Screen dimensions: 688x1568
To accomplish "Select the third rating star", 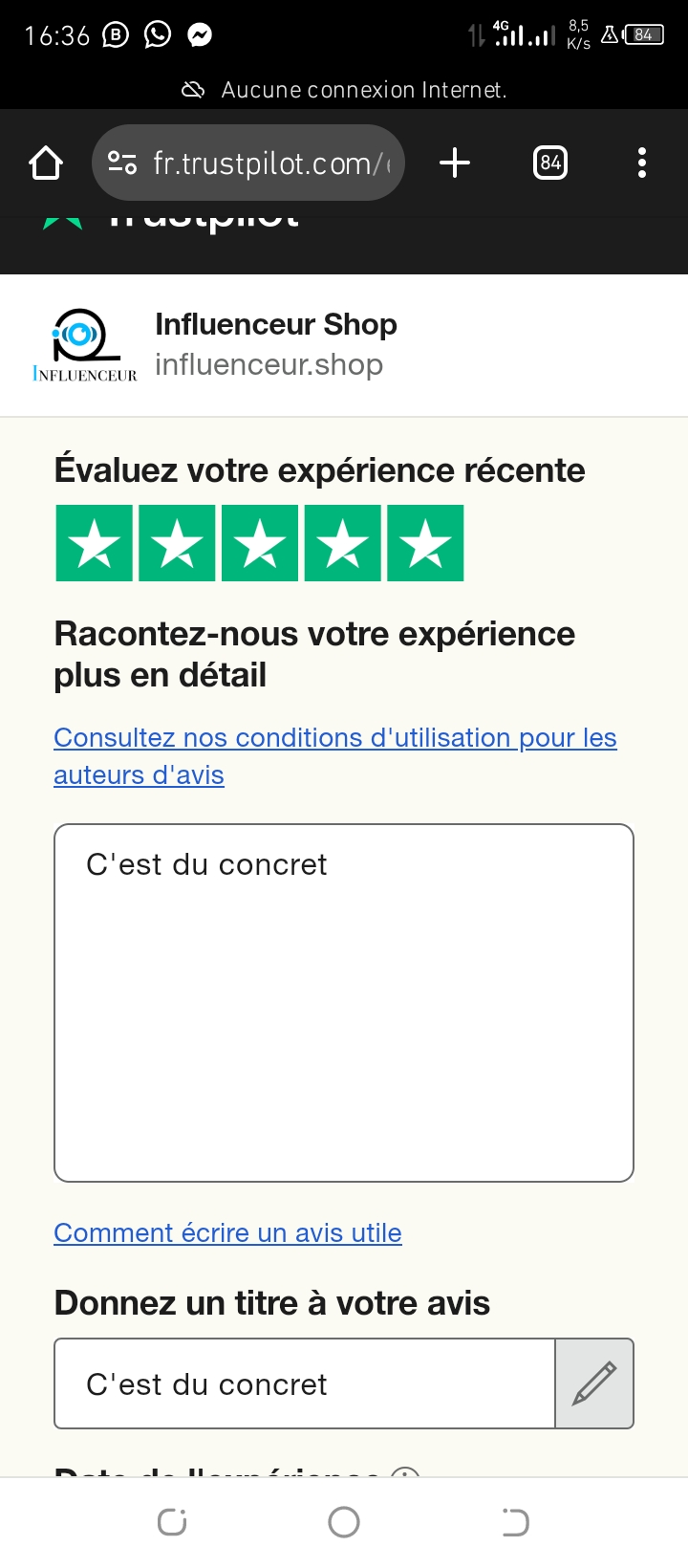I will pyautogui.click(x=260, y=544).
